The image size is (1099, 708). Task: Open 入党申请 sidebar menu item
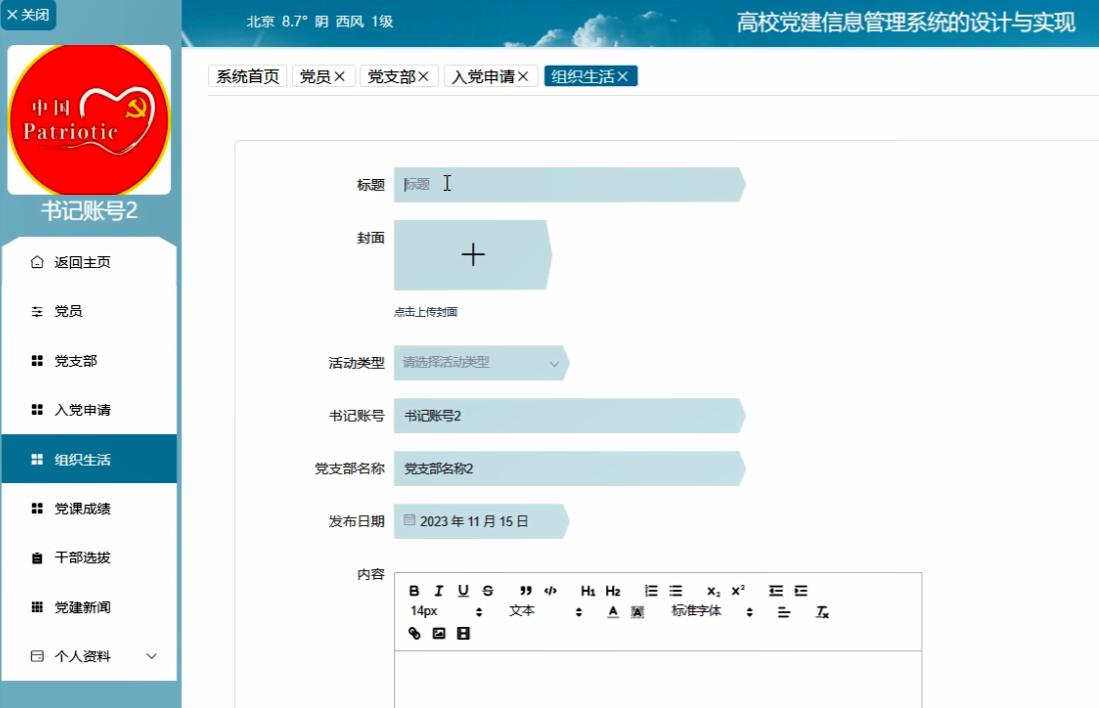click(x=89, y=410)
